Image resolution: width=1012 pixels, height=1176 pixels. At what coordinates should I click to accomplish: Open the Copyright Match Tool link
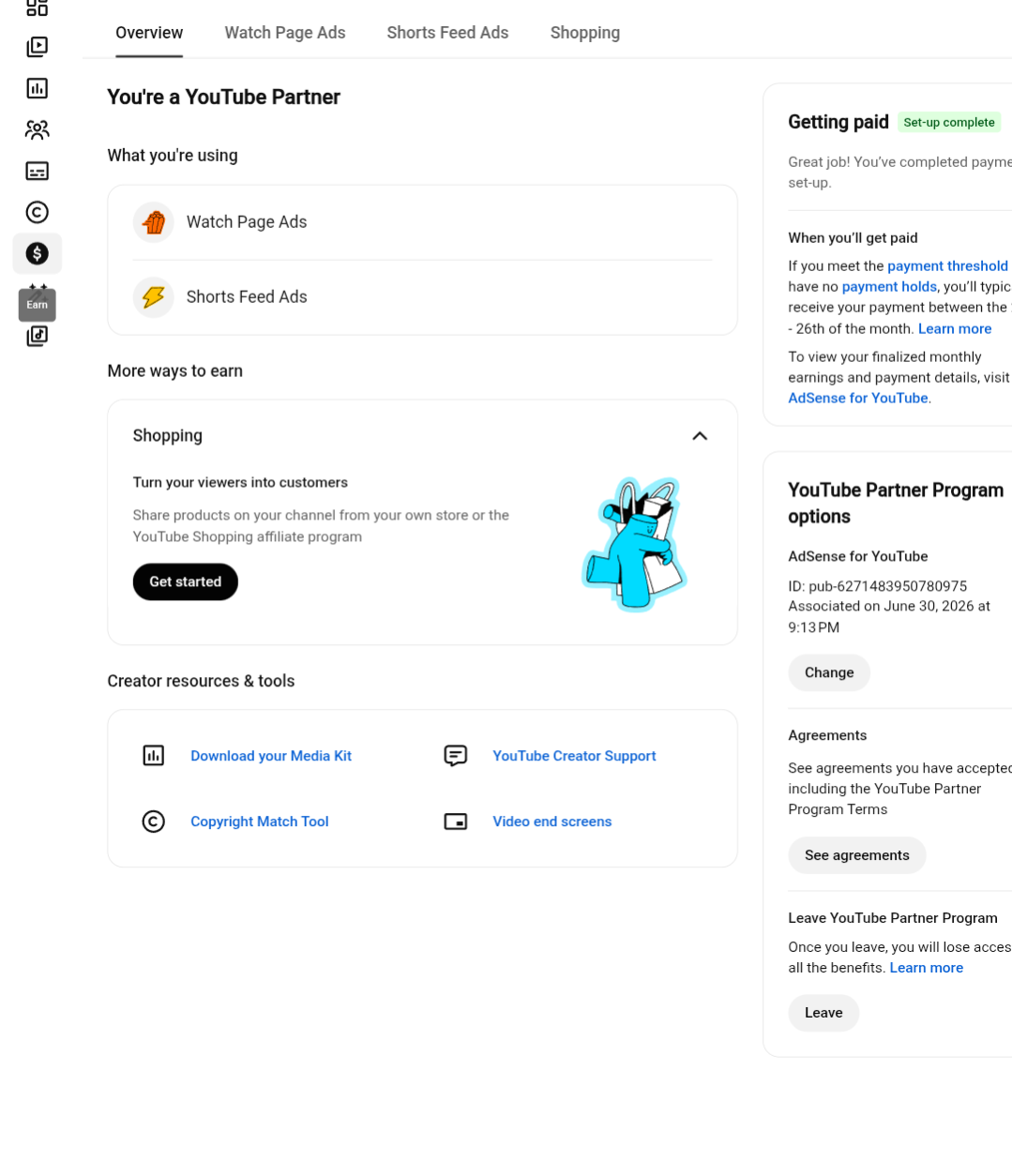click(260, 822)
